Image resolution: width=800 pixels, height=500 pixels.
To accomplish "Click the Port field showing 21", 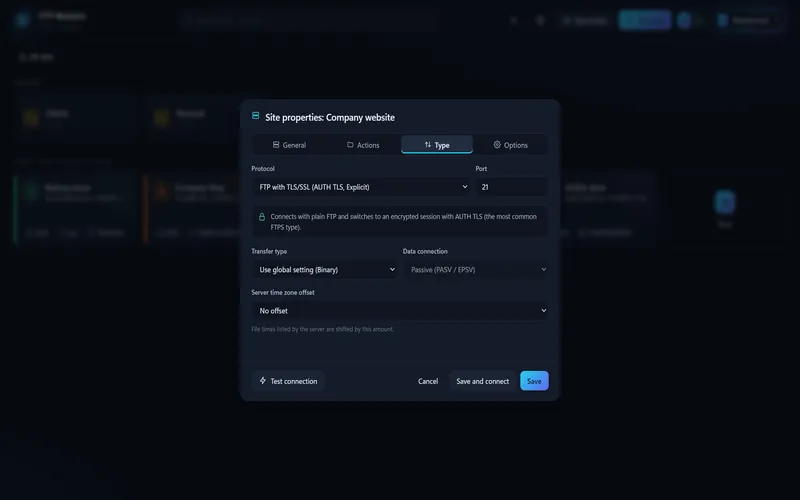I will coord(512,187).
